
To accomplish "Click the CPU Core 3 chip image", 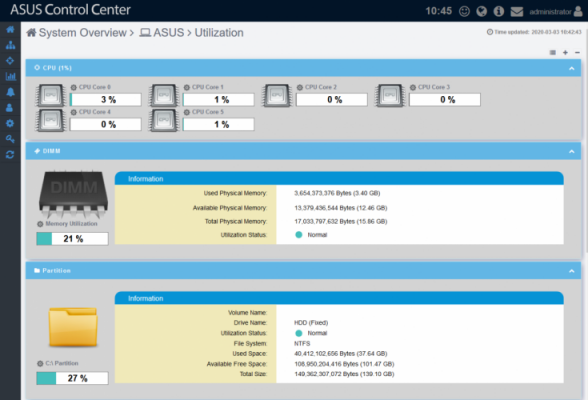I will 390,95.
